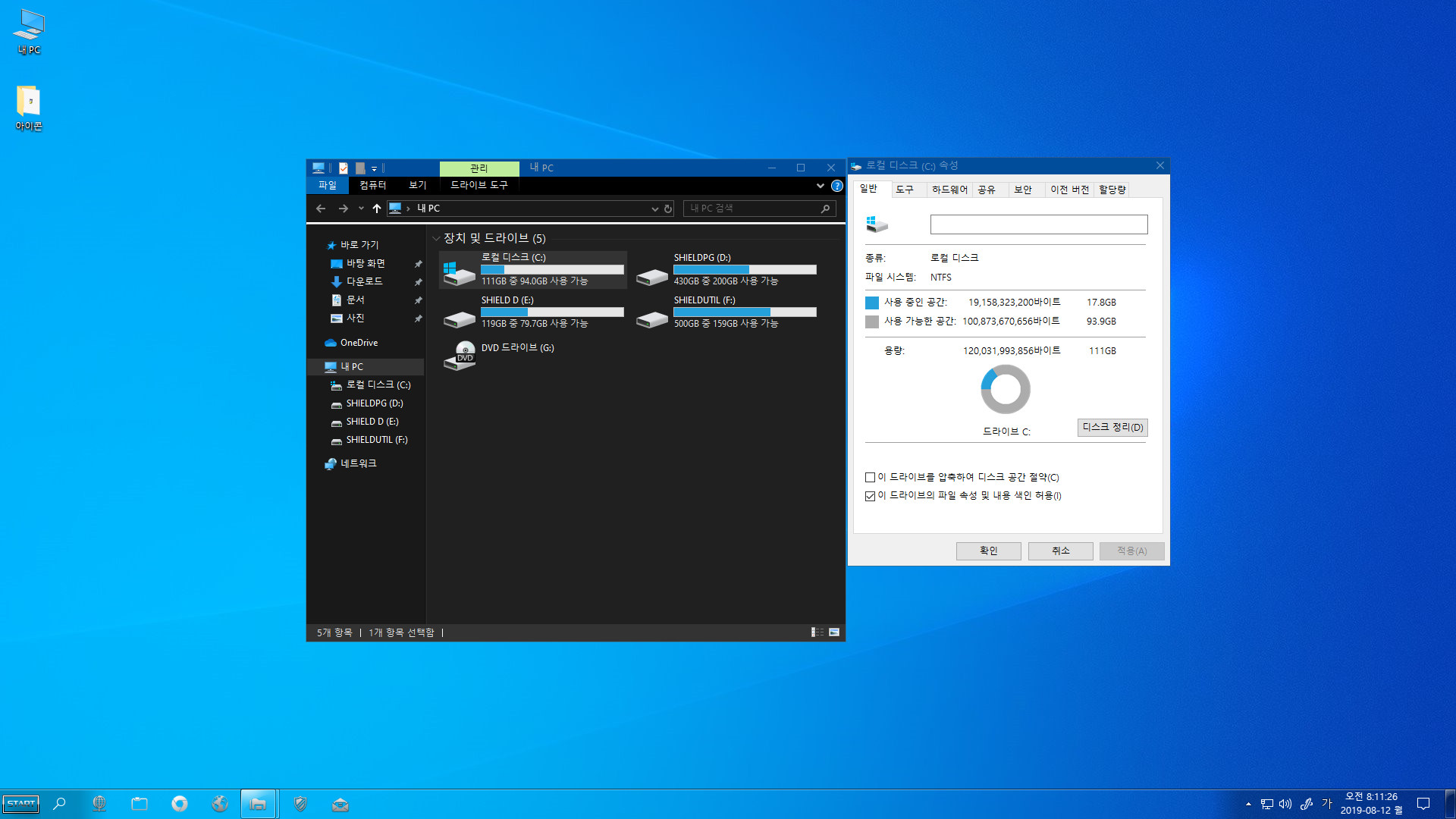Go up one level with the up arrow
Viewport: 1456px width, 819px height.
pos(377,209)
